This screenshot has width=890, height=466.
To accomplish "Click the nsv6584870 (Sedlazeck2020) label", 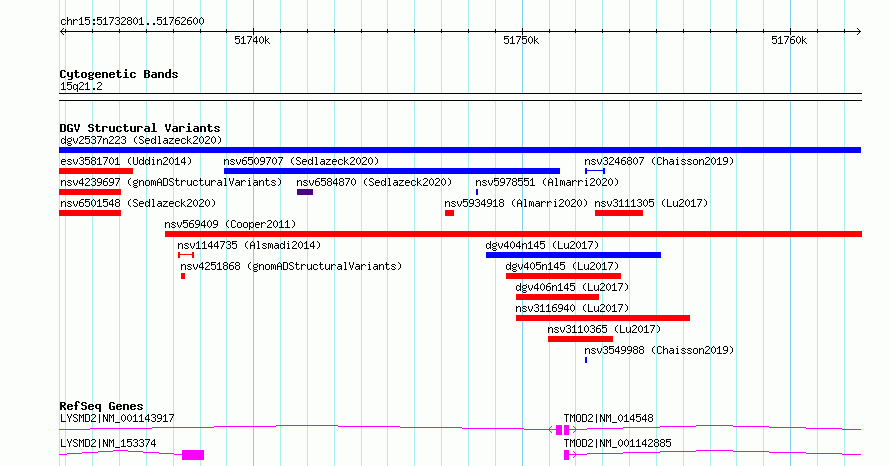I will point(374,182).
